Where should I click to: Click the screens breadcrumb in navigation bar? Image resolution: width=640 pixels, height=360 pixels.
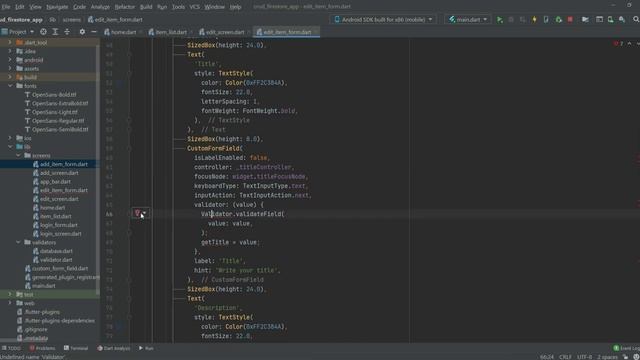tap(71, 20)
